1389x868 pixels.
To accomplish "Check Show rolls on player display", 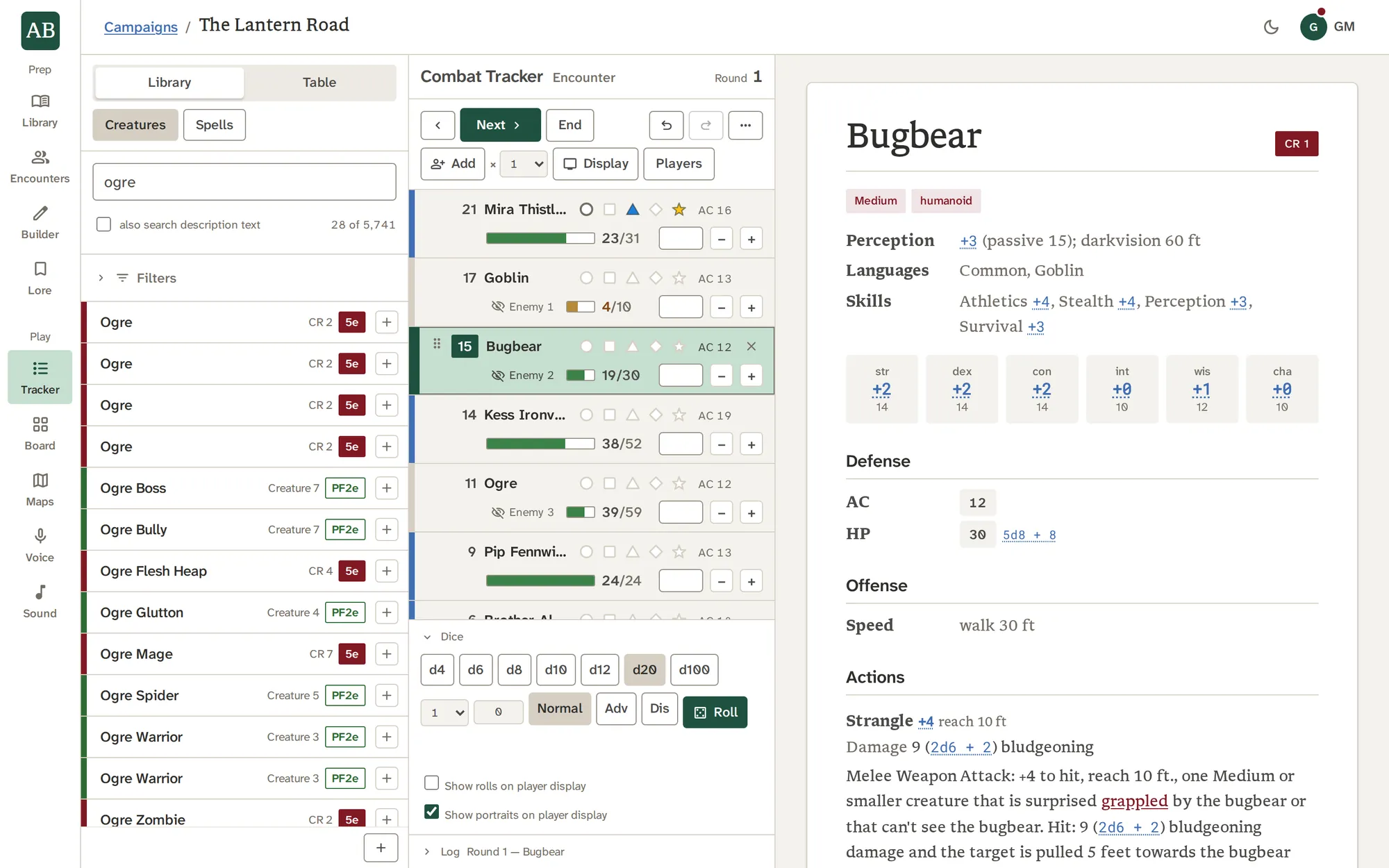I will coord(431,783).
